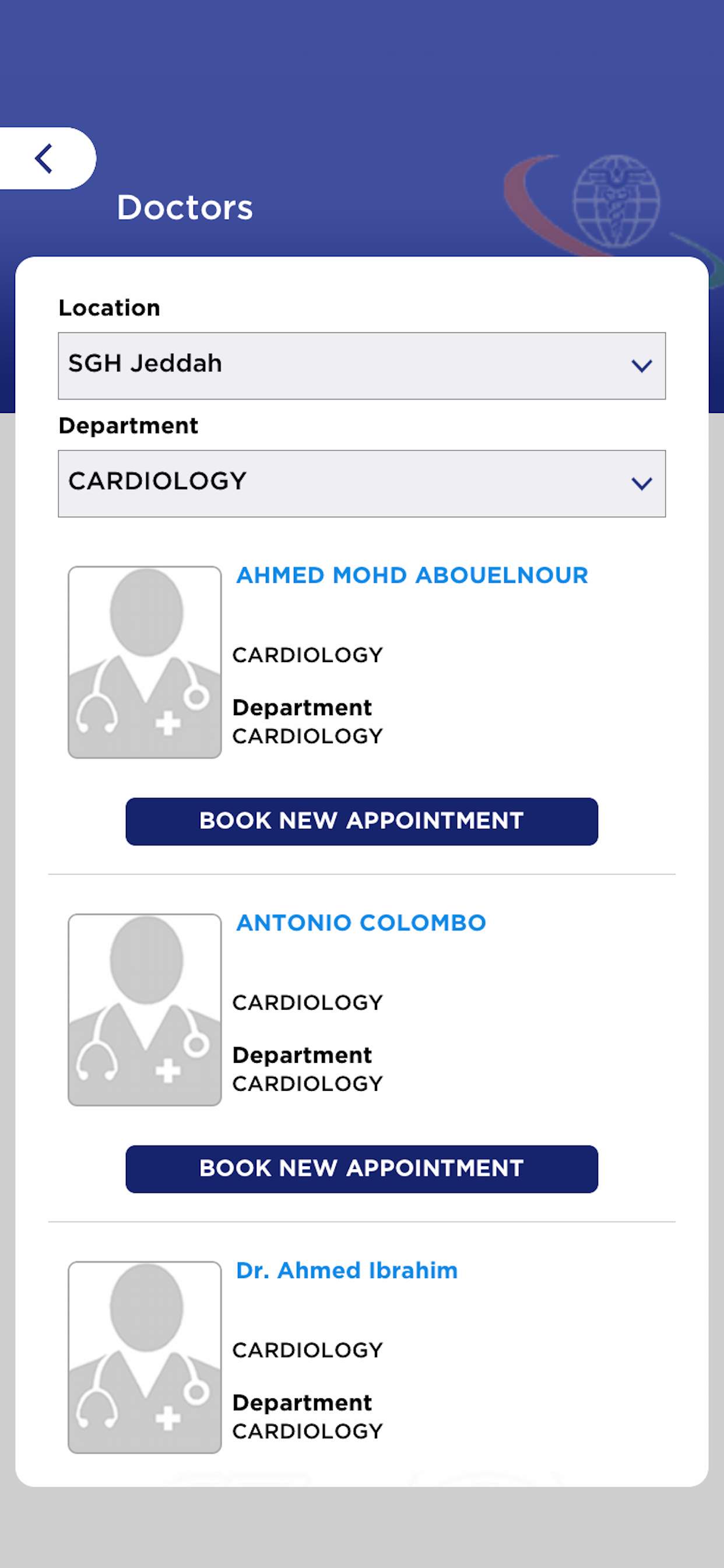Expand the CARDIOLOGY department dropdown
The width and height of the screenshot is (724, 1568).
(340, 484)
